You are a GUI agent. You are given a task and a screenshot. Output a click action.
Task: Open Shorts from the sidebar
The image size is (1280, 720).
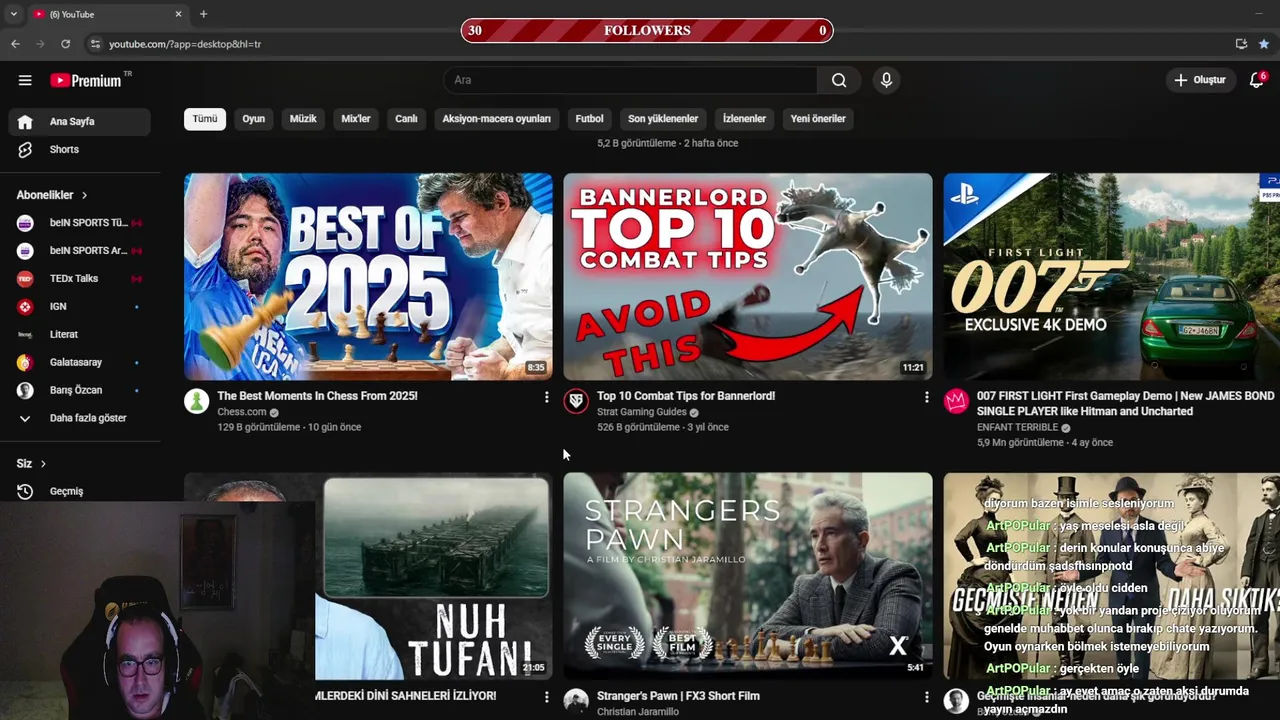click(x=80, y=150)
